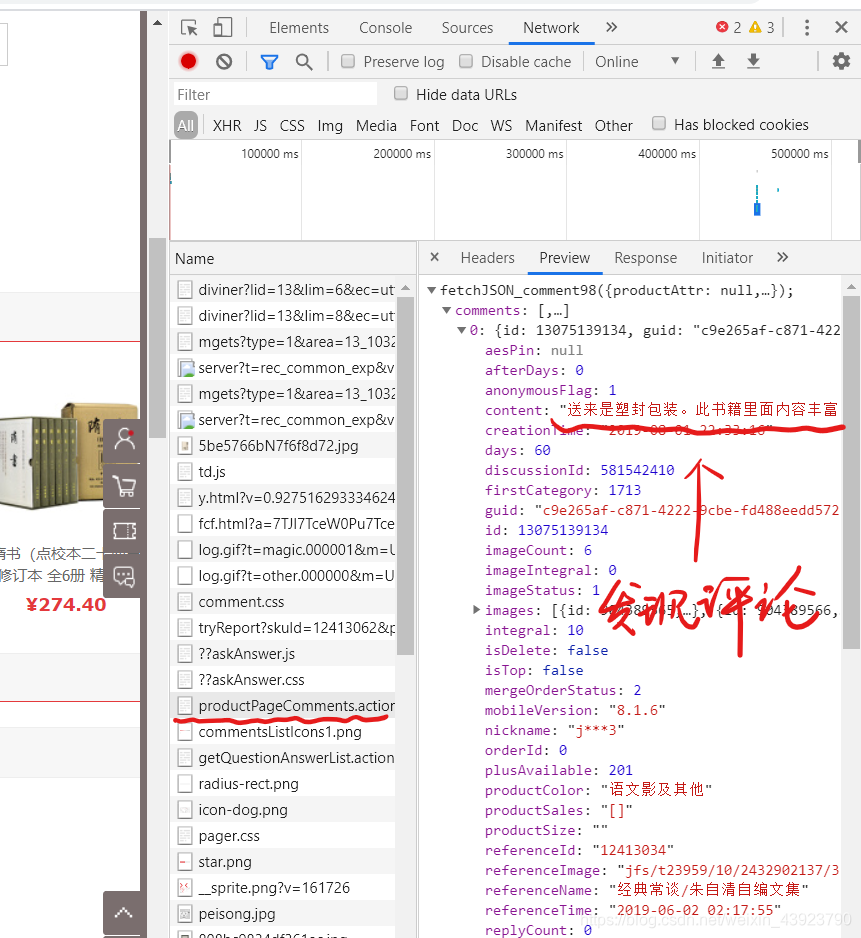Toggle the device emulation toolbar icon
Viewport: 861px width, 938px height.
(222, 27)
